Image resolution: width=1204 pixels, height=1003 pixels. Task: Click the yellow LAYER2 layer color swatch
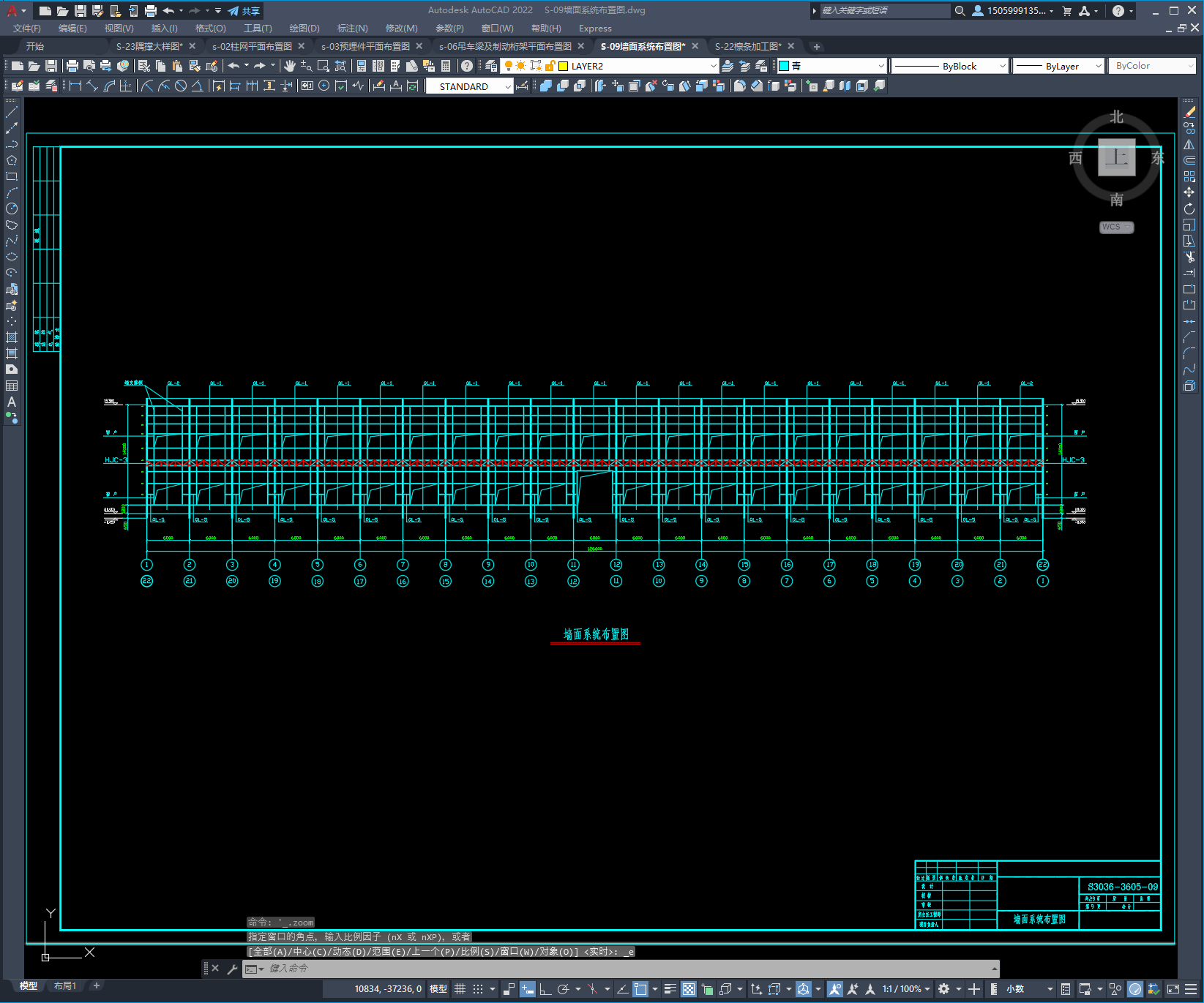point(564,66)
